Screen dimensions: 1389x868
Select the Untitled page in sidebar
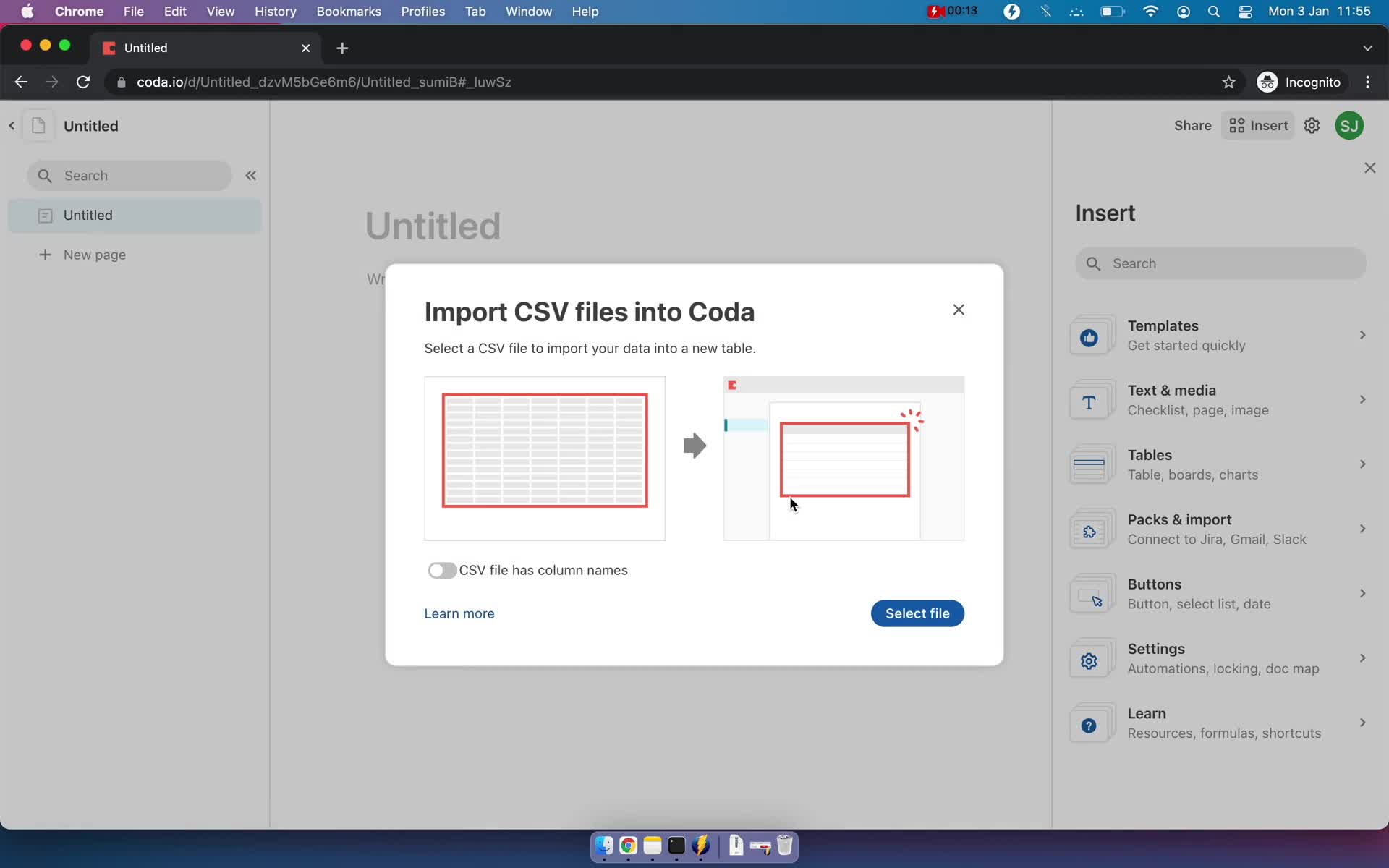click(x=135, y=216)
